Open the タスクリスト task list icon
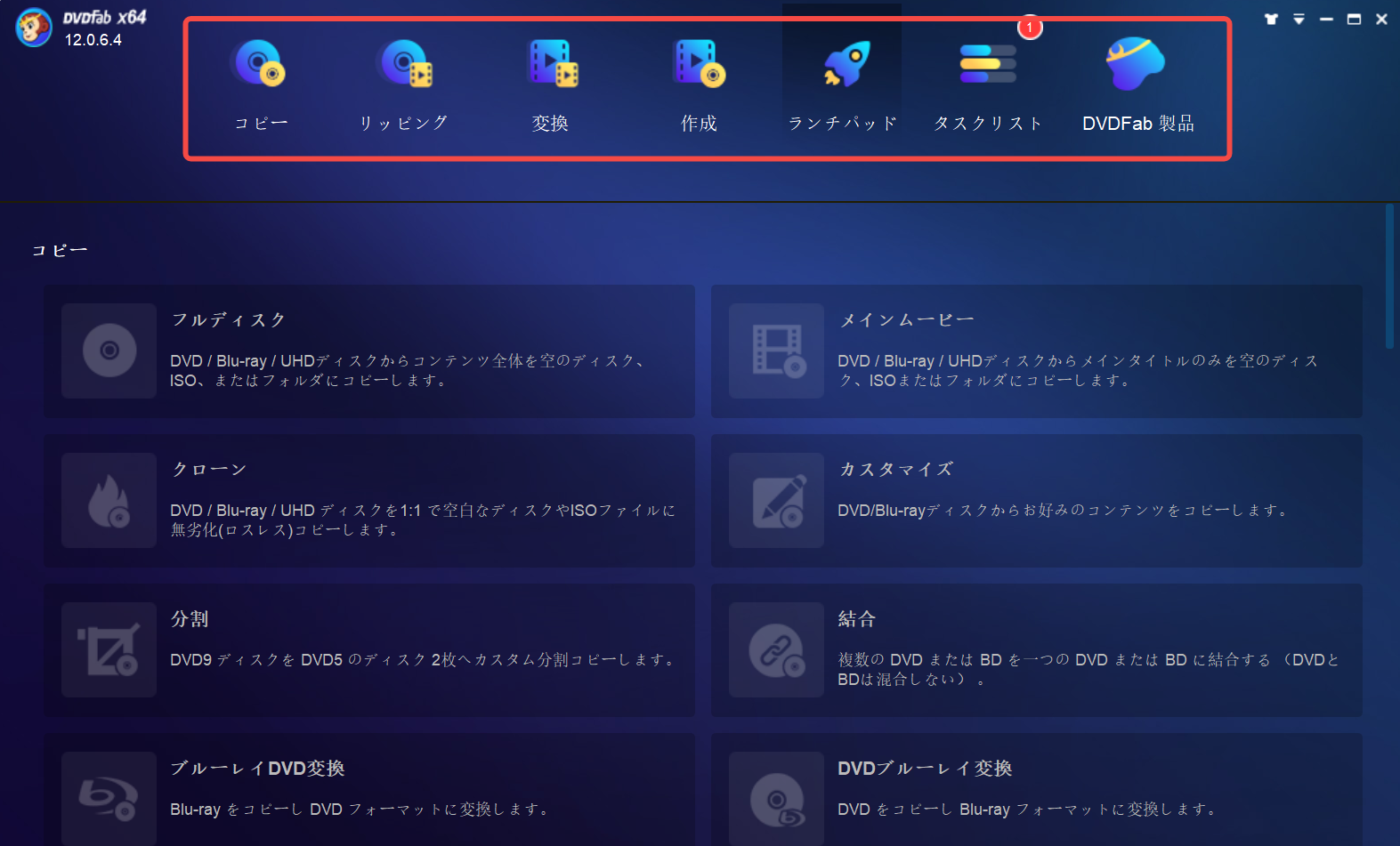The image size is (1400, 846). click(x=988, y=64)
